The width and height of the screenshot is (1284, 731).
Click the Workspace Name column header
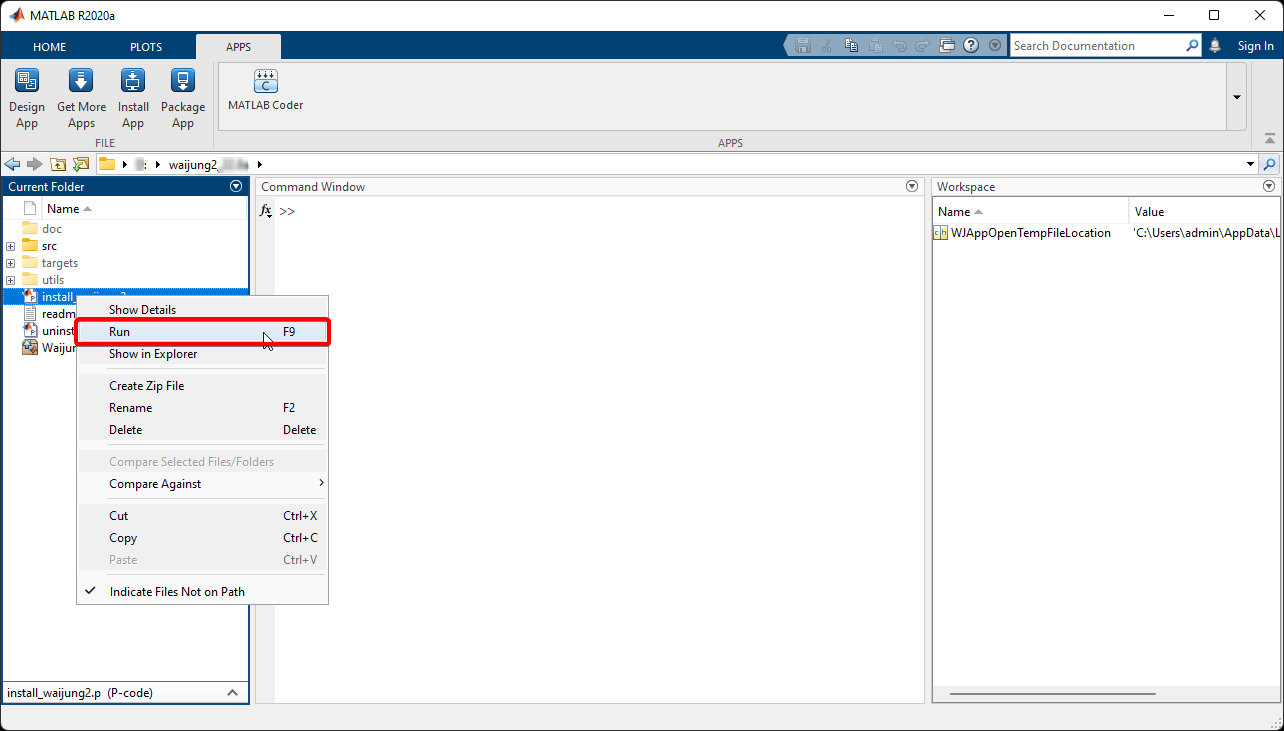click(x=1030, y=212)
